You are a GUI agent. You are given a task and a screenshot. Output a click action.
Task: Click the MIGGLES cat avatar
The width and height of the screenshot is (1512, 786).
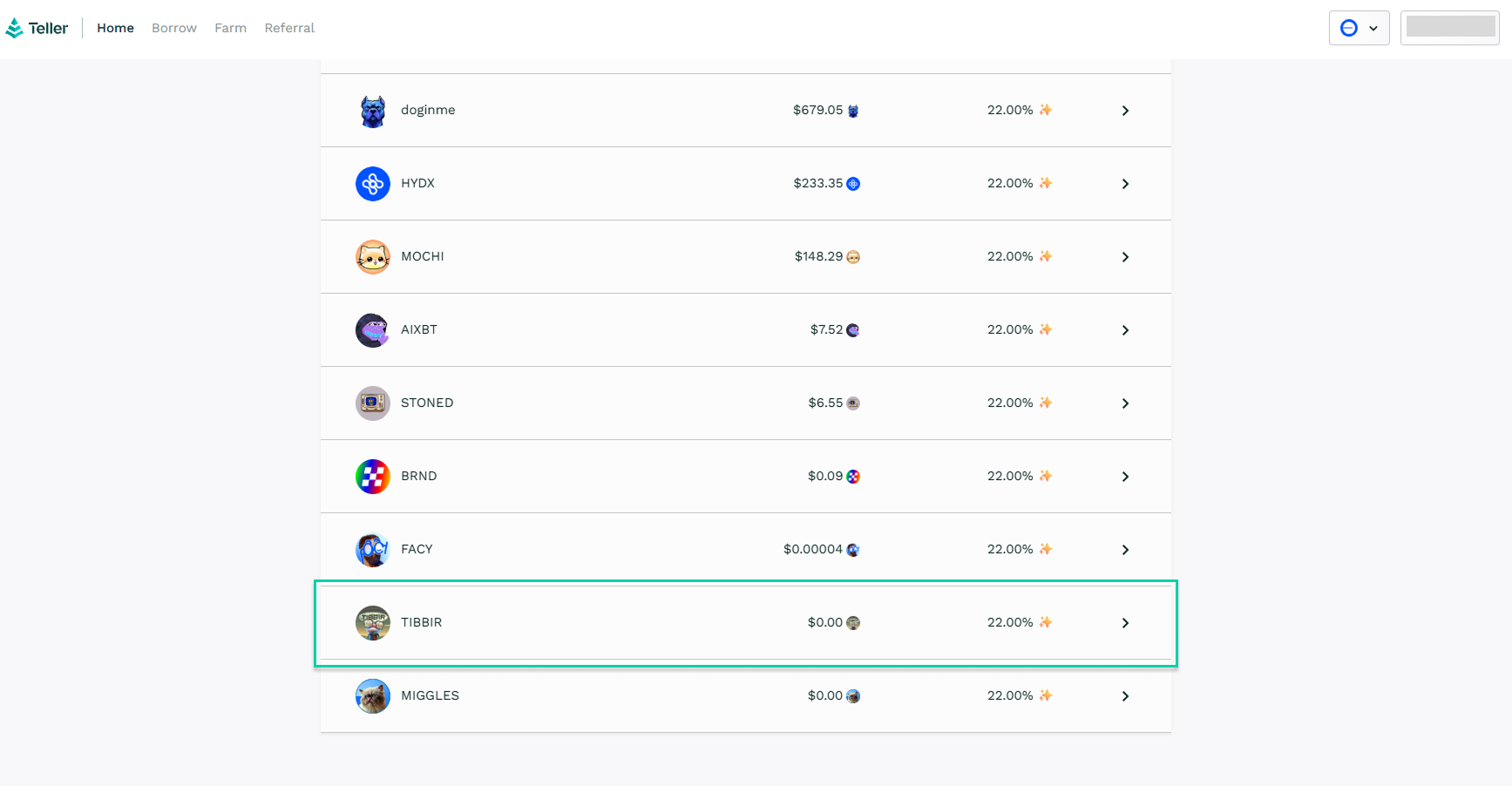(x=372, y=696)
